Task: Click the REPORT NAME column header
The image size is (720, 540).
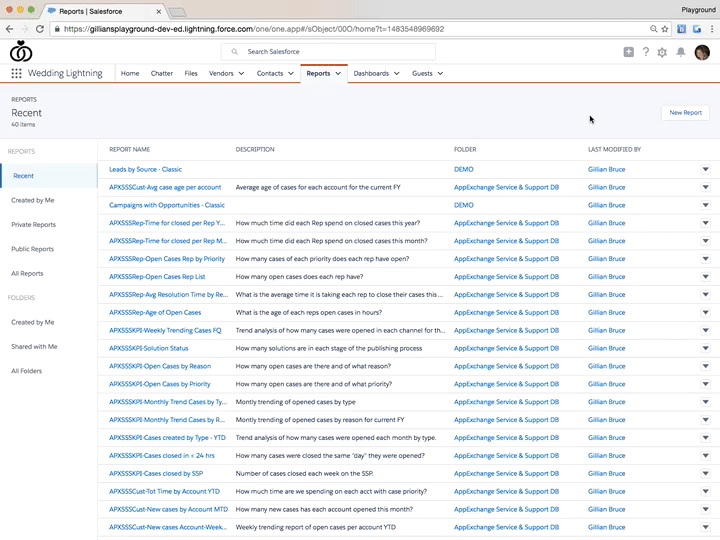Action: [129, 150]
